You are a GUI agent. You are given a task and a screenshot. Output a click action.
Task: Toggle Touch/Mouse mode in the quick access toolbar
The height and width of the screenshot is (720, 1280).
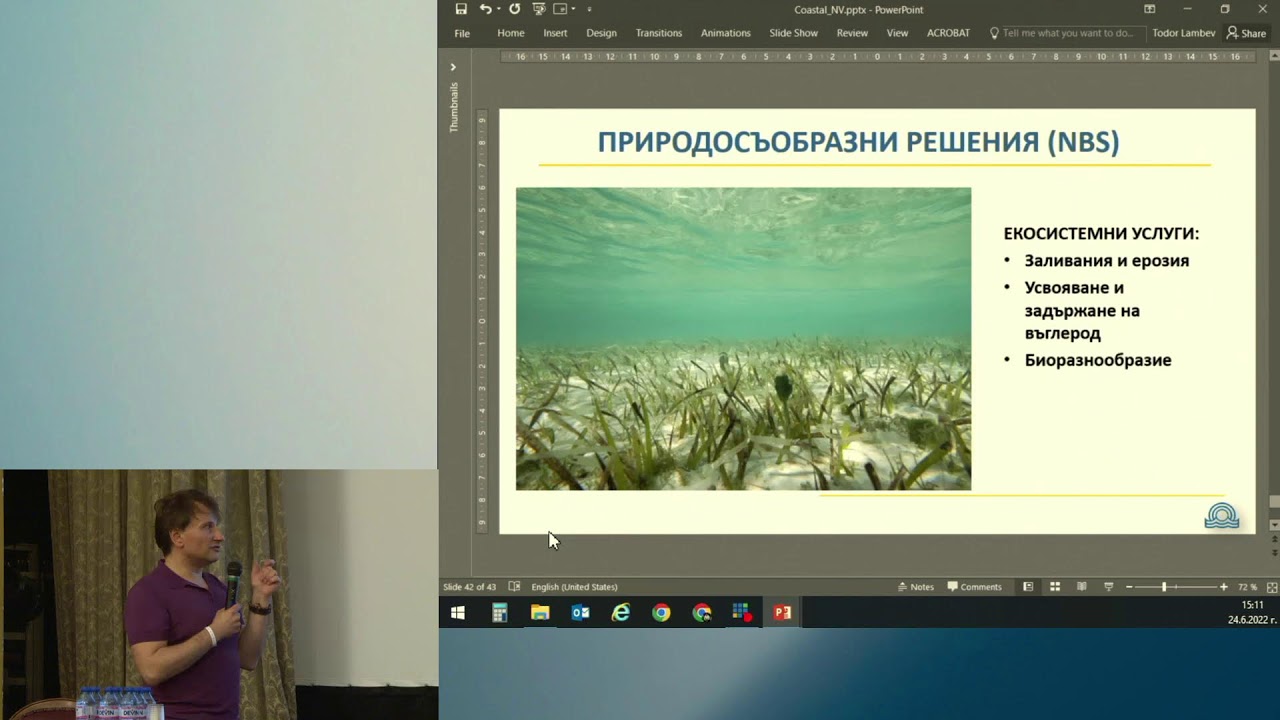pos(560,9)
